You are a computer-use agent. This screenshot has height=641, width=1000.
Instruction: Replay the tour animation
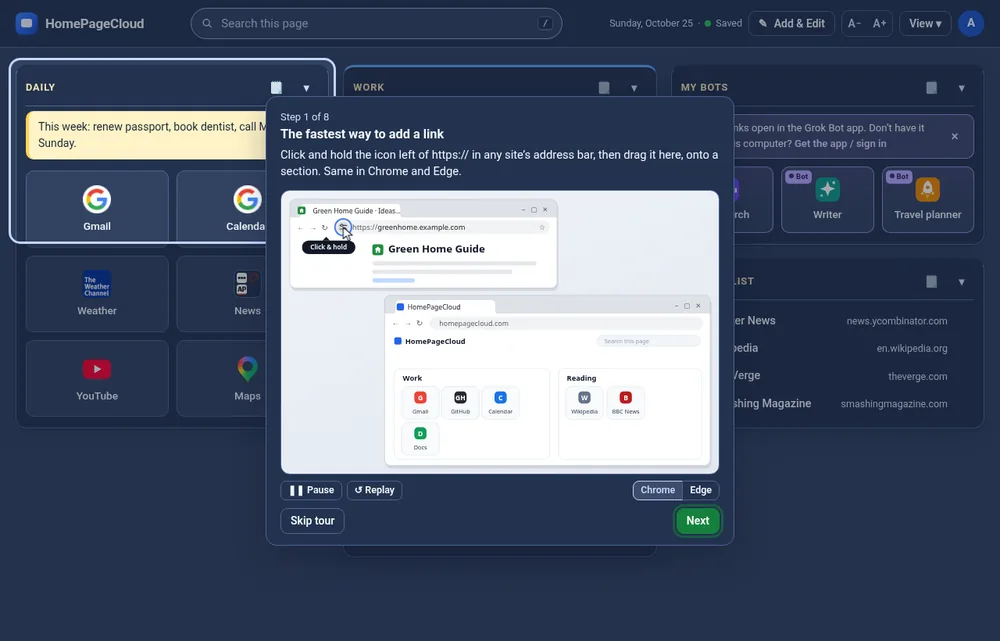[374, 490]
